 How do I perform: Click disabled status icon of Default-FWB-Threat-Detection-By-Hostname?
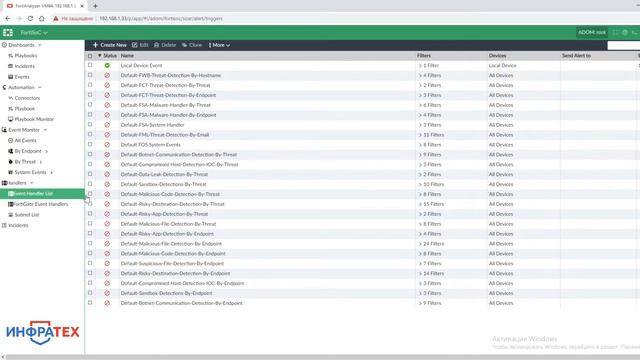point(107,76)
